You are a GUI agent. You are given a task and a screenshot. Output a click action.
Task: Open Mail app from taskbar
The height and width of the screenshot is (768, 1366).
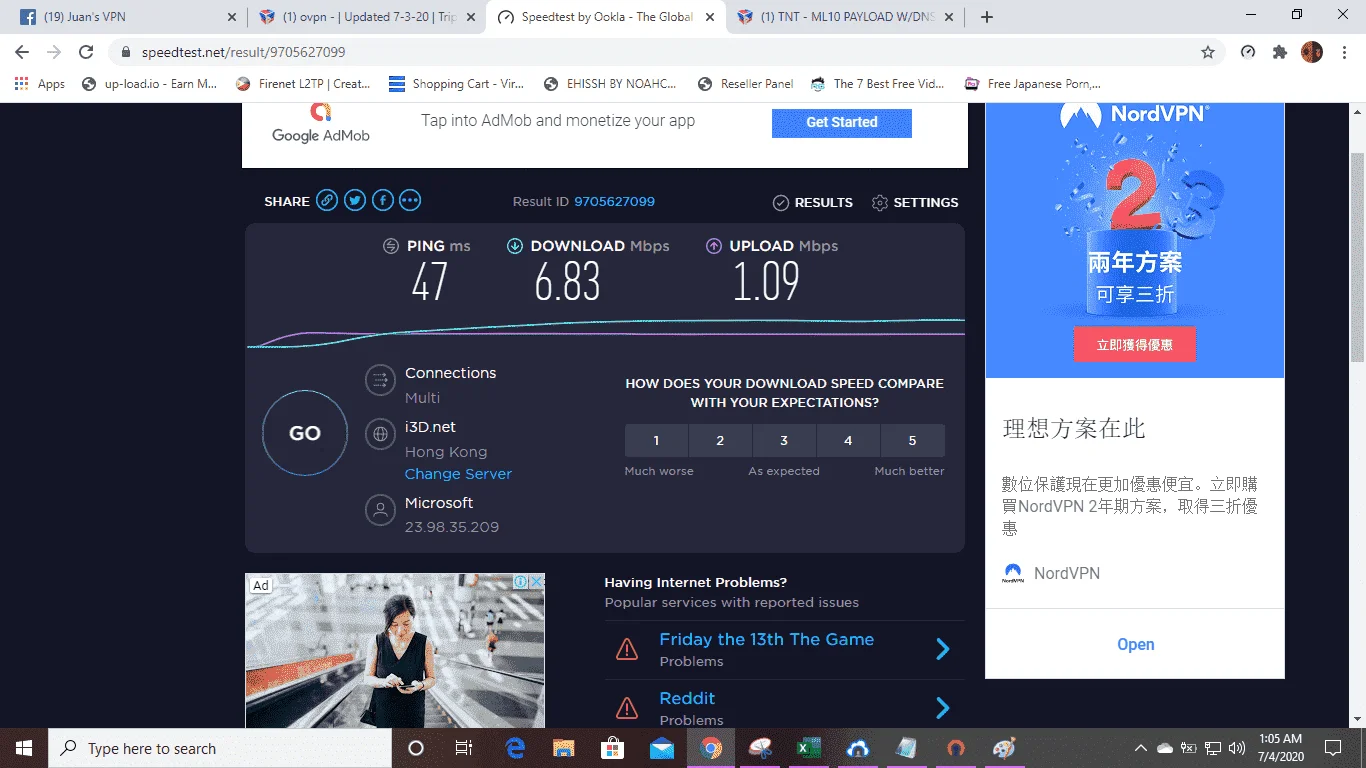point(662,748)
